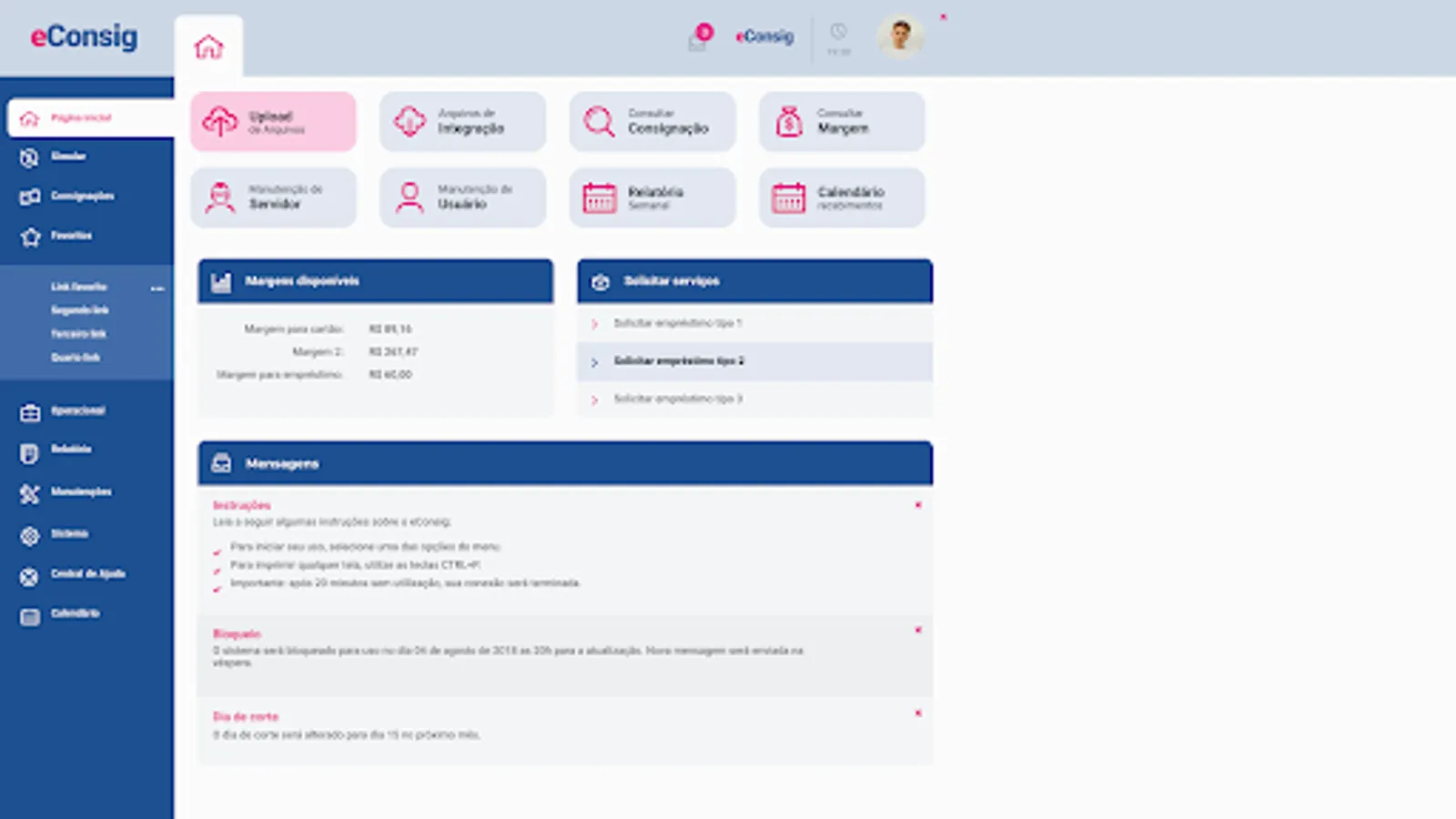Open Manutenção de Usuário

462,197
